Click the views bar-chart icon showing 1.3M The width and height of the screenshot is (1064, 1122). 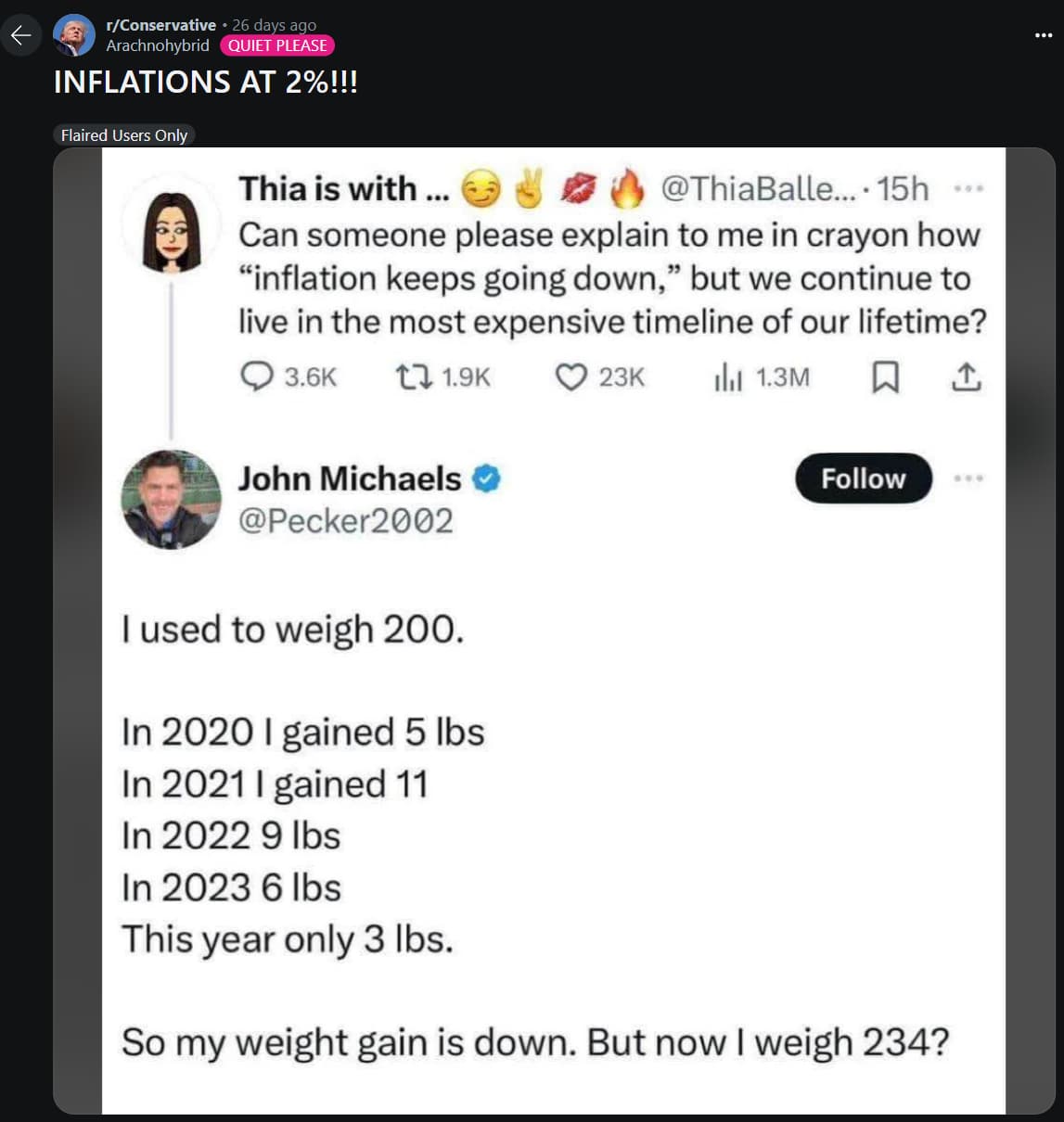[x=728, y=376]
